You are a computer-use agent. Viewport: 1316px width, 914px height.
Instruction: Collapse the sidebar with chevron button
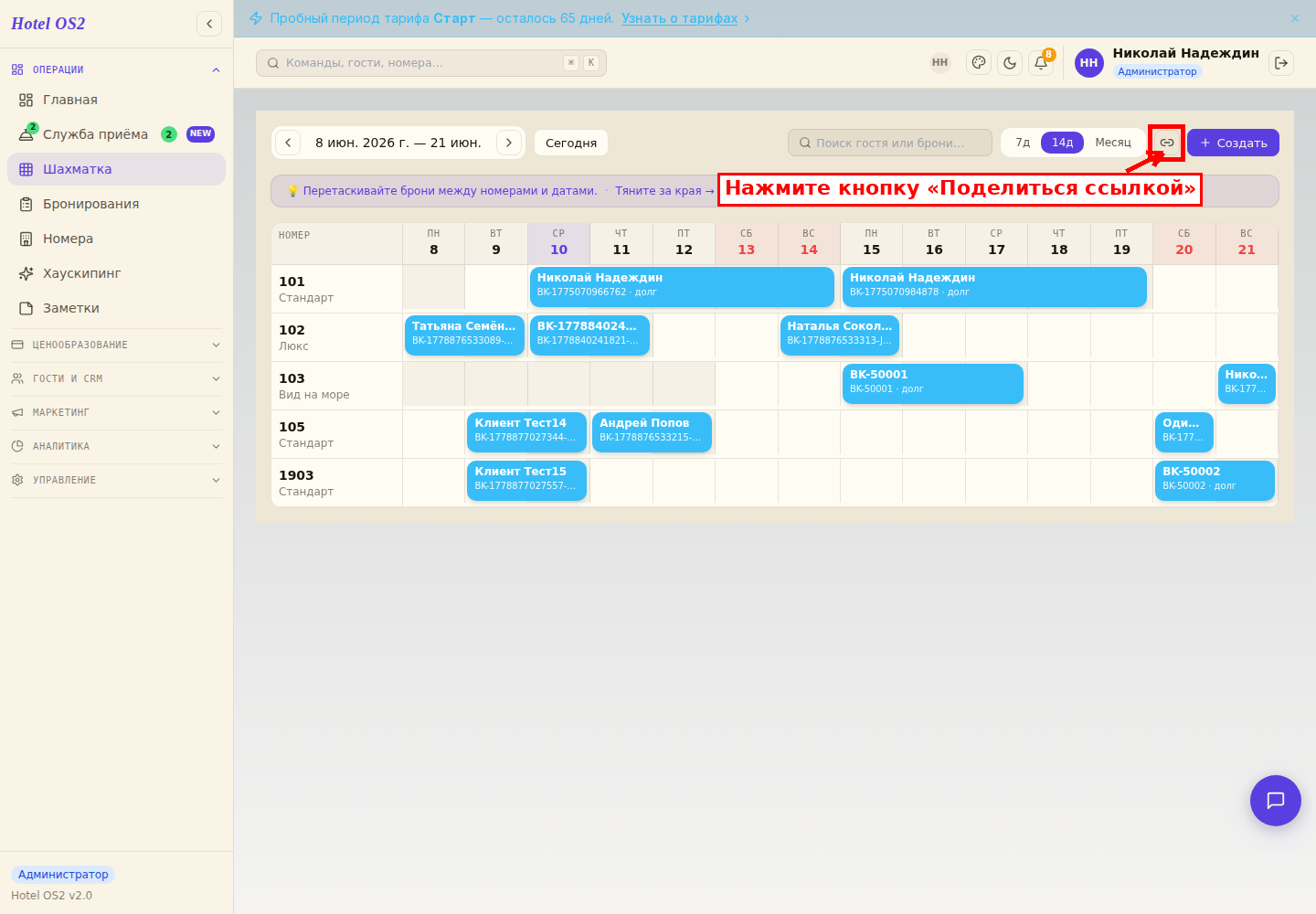tap(209, 24)
